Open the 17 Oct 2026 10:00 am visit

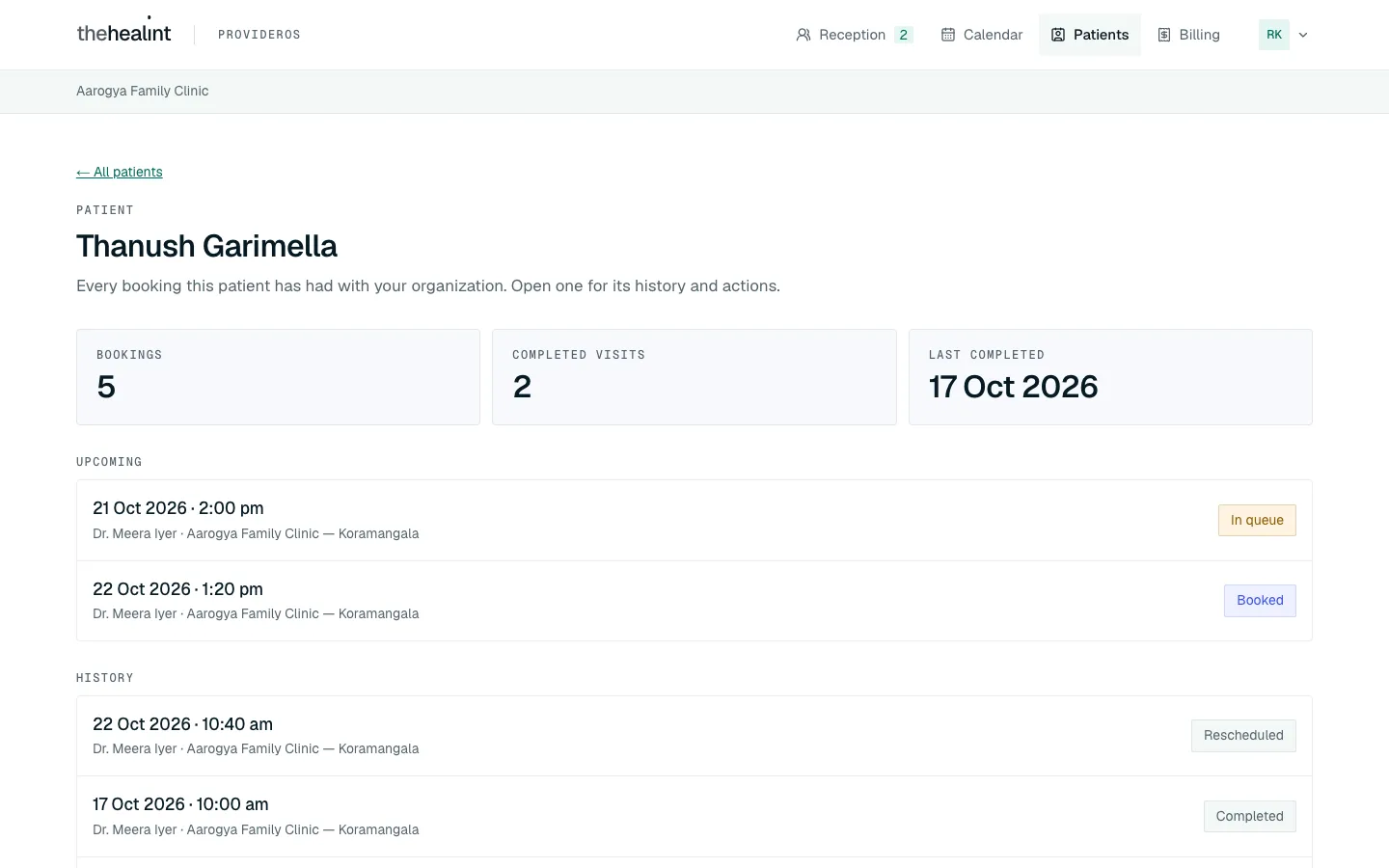pyautogui.click(x=694, y=816)
